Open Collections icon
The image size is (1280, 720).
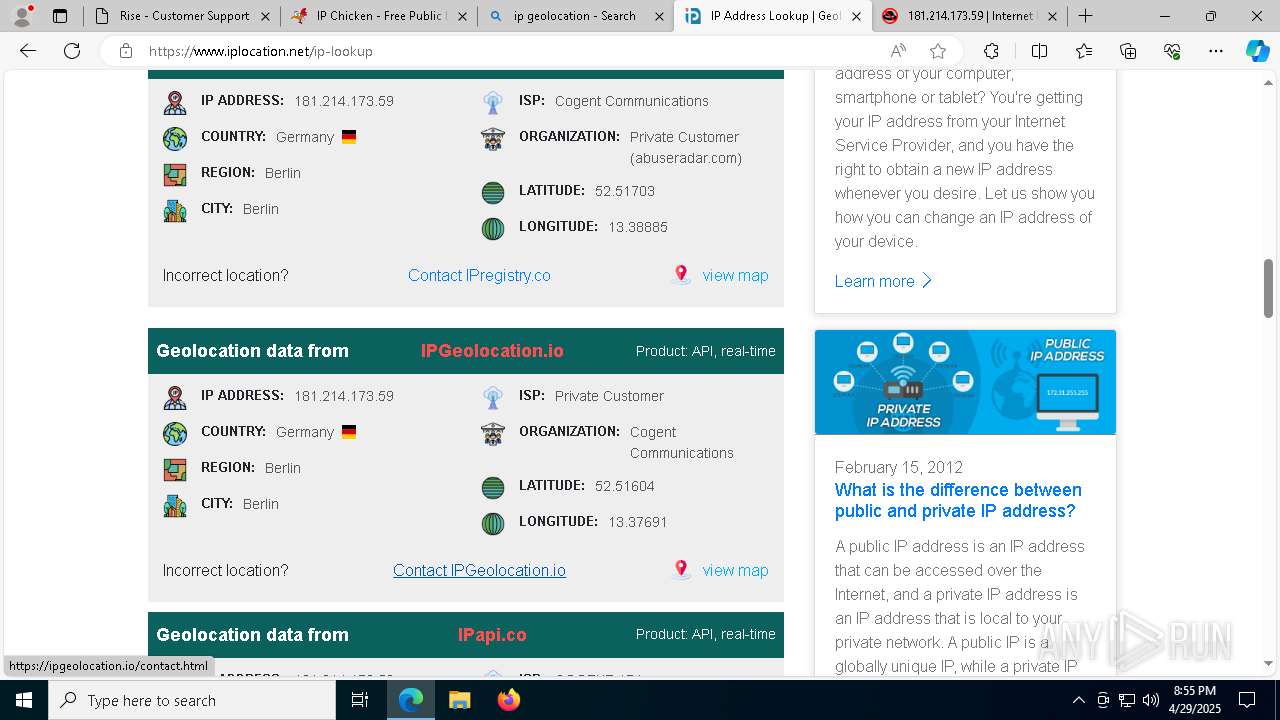[1128, 51]
